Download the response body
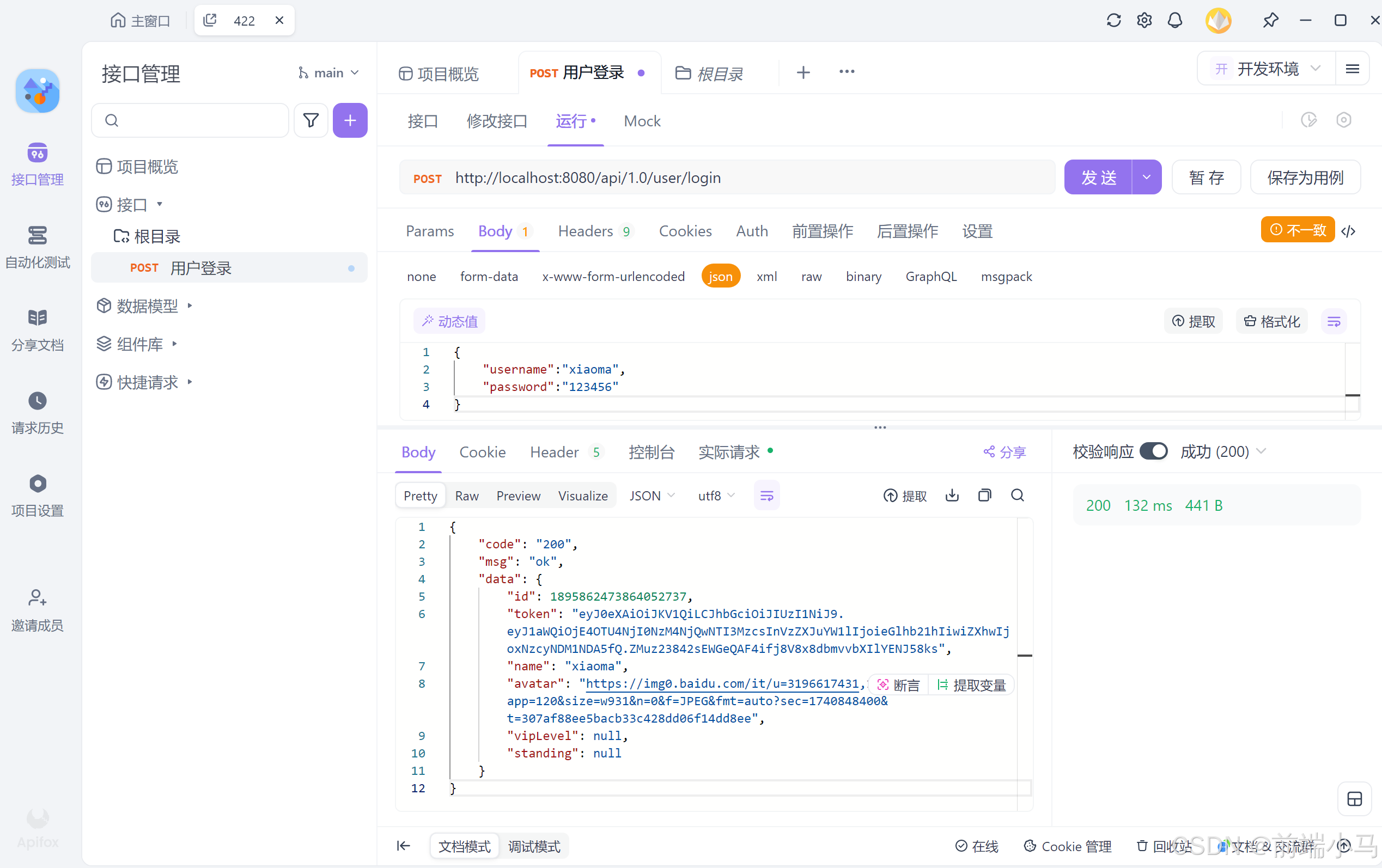The image size is (1382, 868). [x=952, y=496]
